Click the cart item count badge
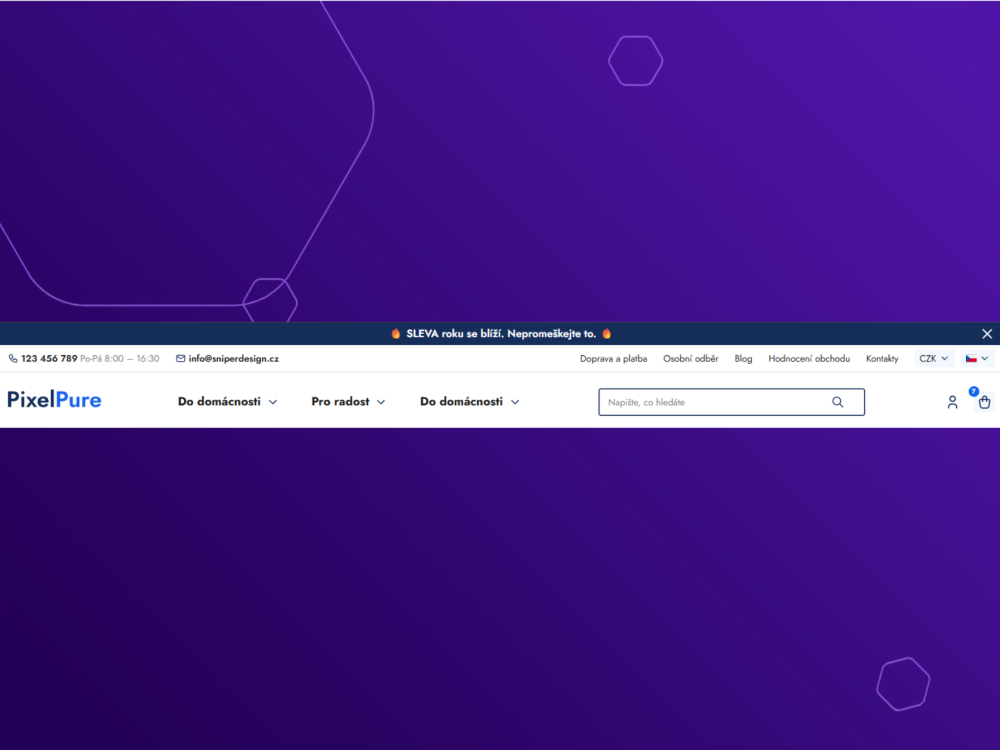The width and height of the screenshot is (1000, 750). tap(973, 392)
